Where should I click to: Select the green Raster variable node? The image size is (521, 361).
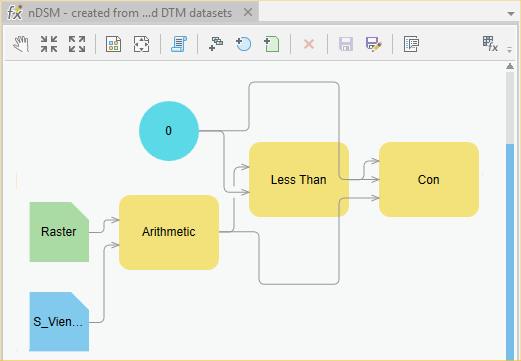click(59, 232)
